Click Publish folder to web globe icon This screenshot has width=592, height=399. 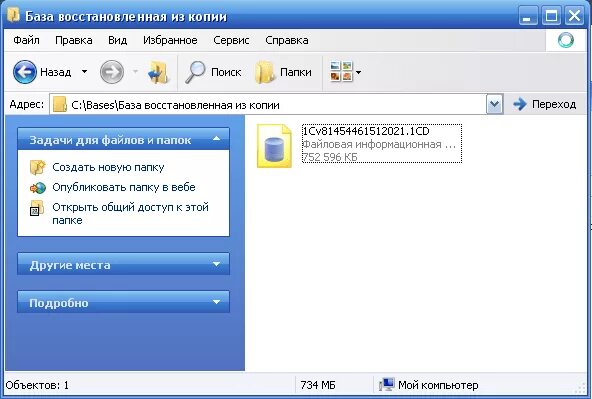coord(38,188)
